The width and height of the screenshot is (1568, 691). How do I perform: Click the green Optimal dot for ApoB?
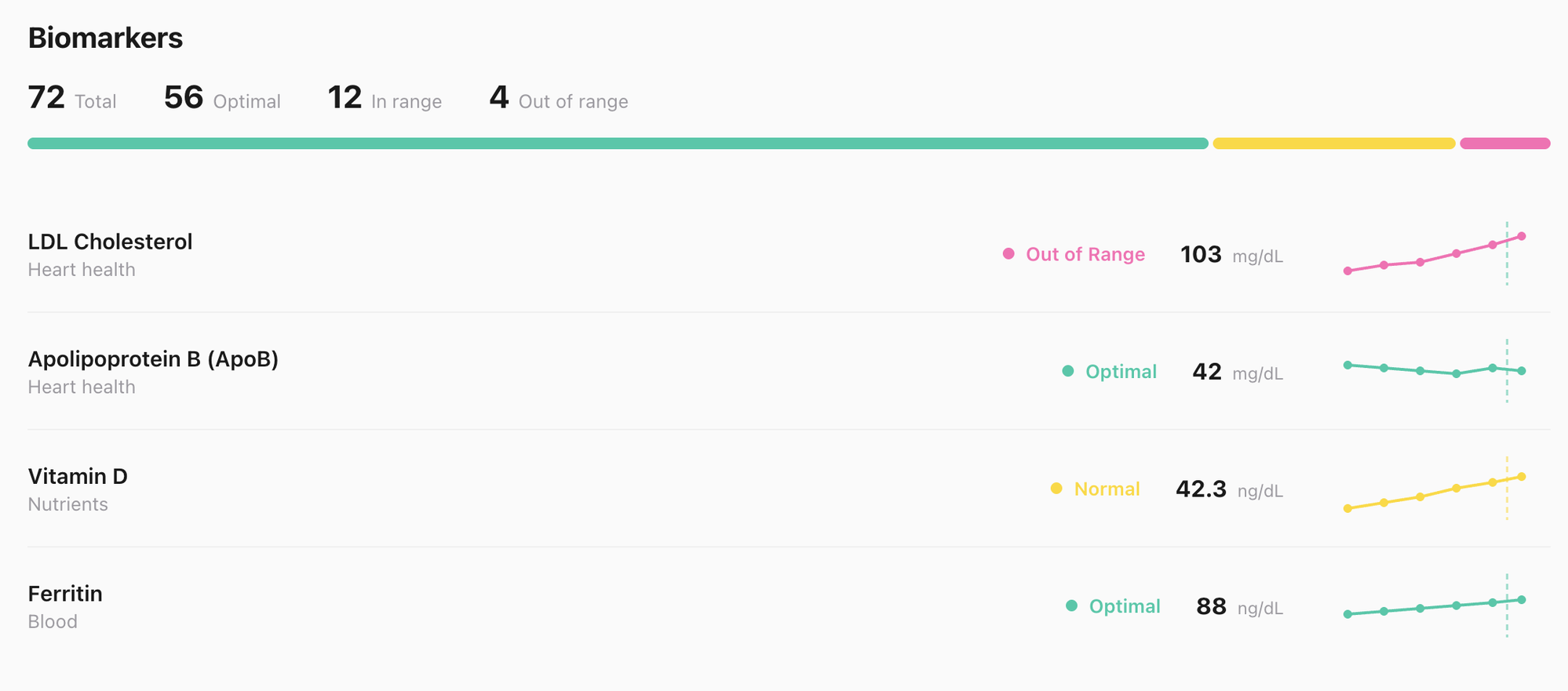pyautogui.click(x=1067, y=371)
